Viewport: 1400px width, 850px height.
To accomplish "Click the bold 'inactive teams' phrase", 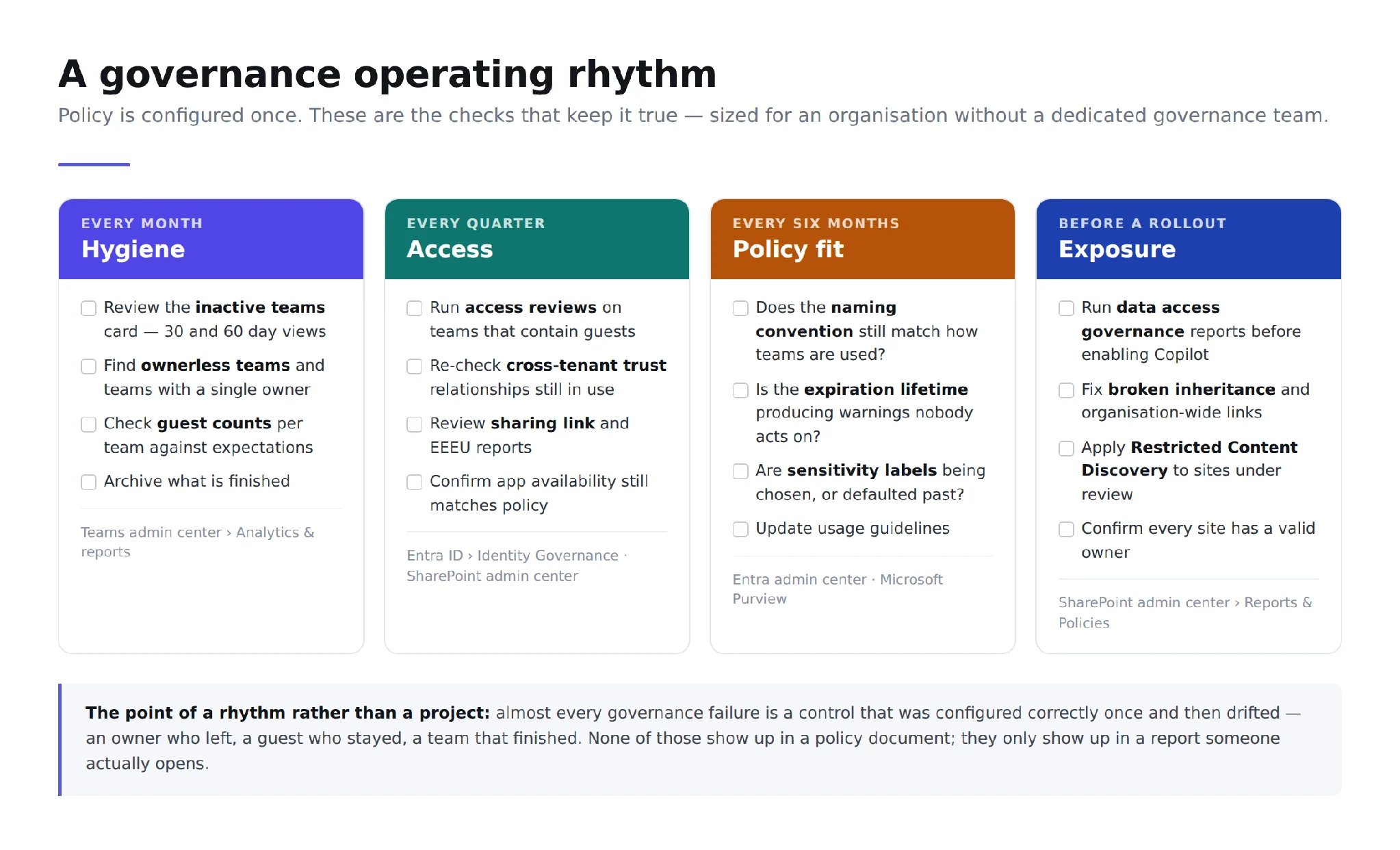I will 260,307.
